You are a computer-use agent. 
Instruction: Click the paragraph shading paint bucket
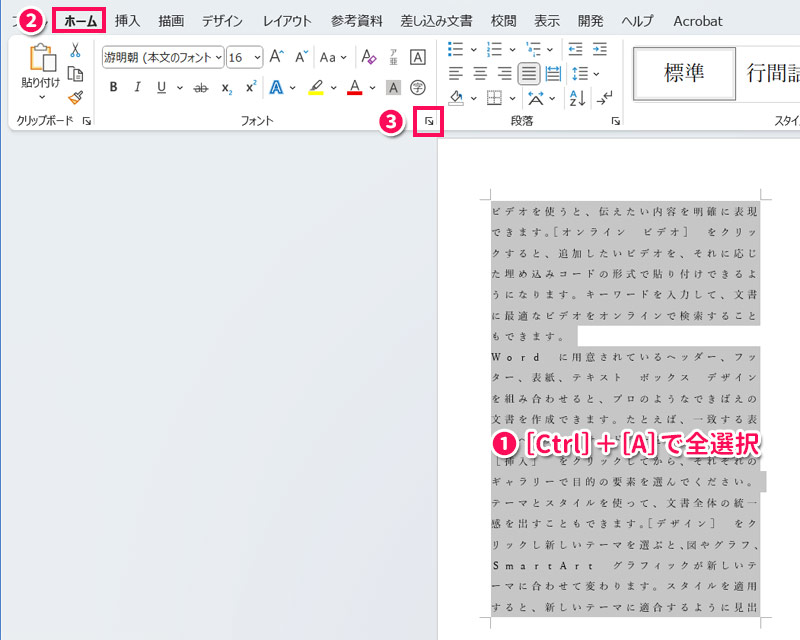click(x=456, y=97)
